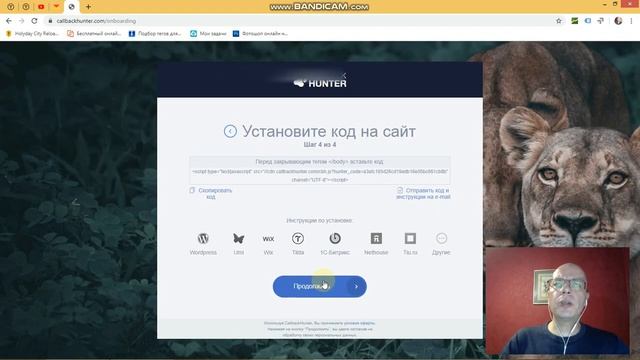Open Tilda installation instructions

[x=298, y=244]
